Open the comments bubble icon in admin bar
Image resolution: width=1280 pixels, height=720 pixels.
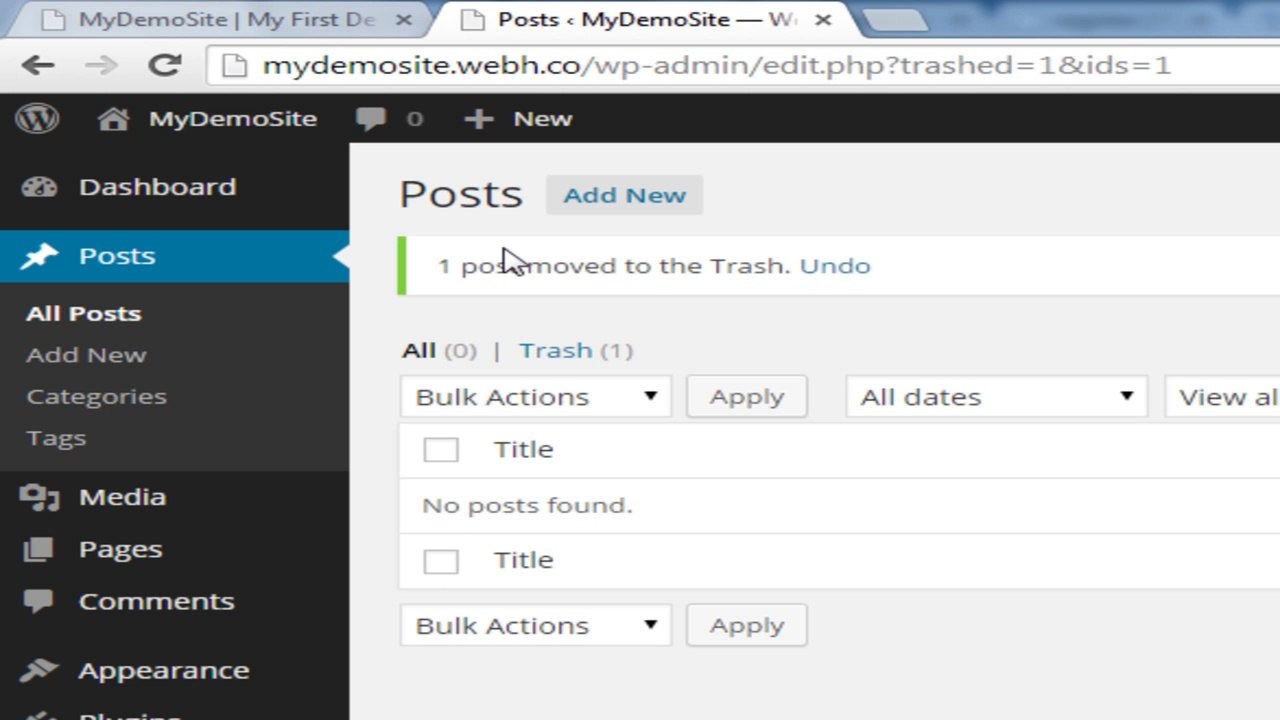[x=371, y=120]
